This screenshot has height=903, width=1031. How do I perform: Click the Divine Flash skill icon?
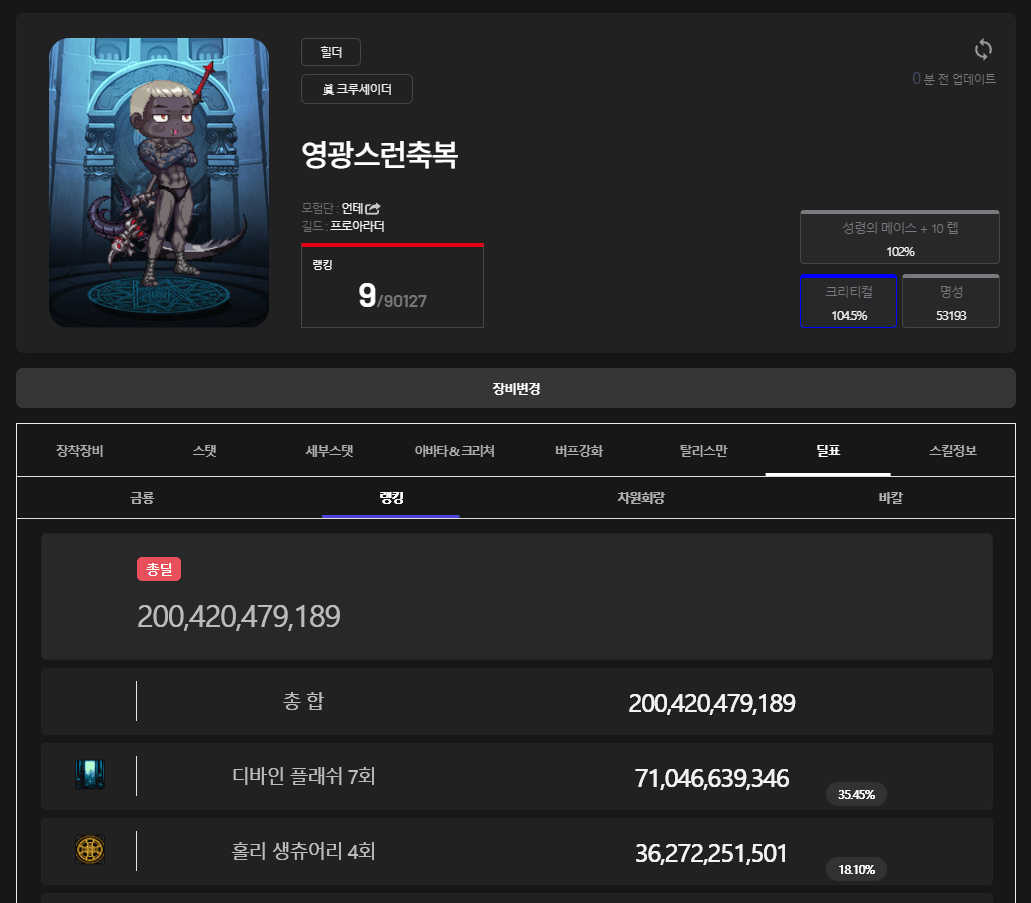pos(90,774)
